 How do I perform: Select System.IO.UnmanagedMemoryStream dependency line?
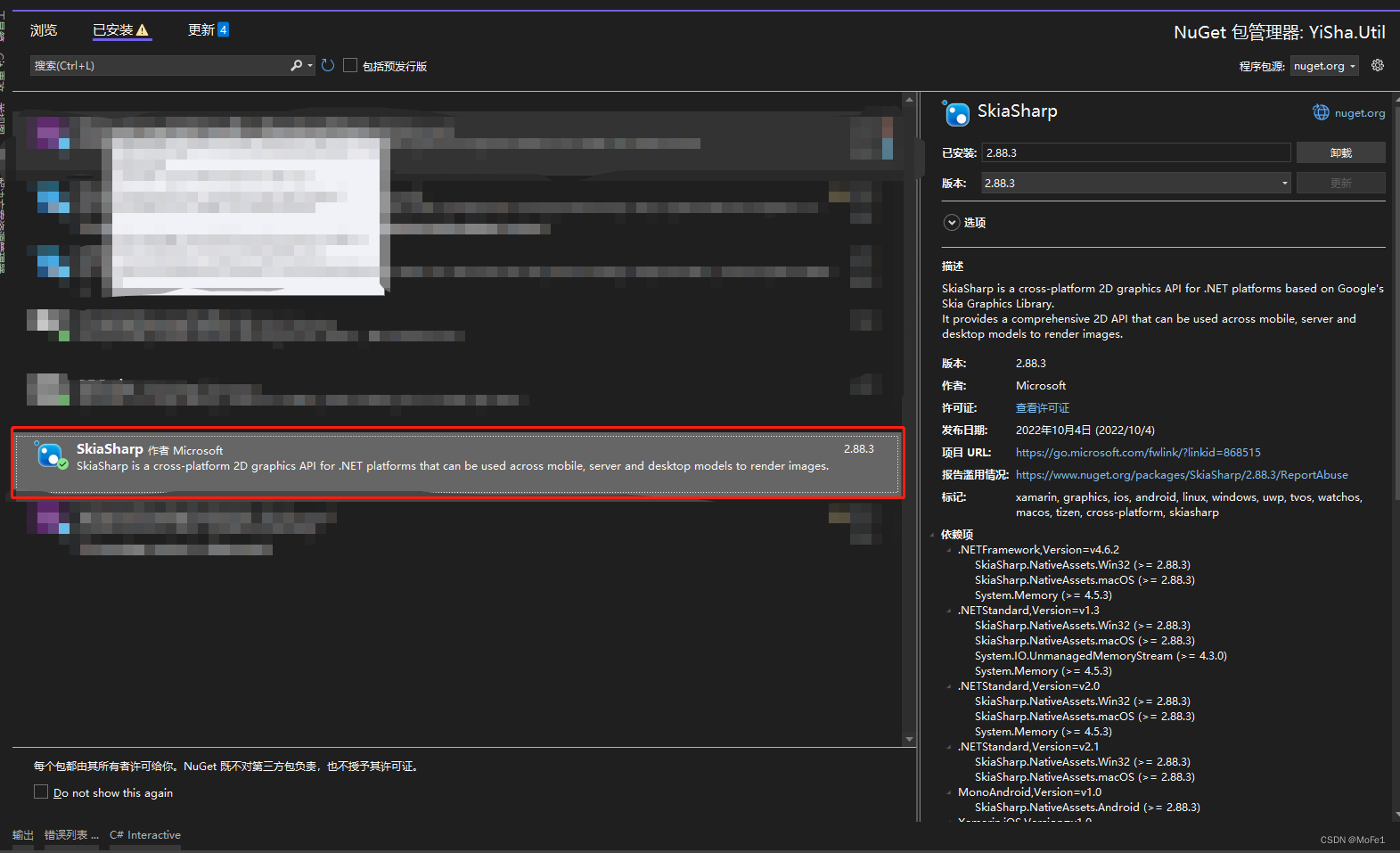(1101, 656)
